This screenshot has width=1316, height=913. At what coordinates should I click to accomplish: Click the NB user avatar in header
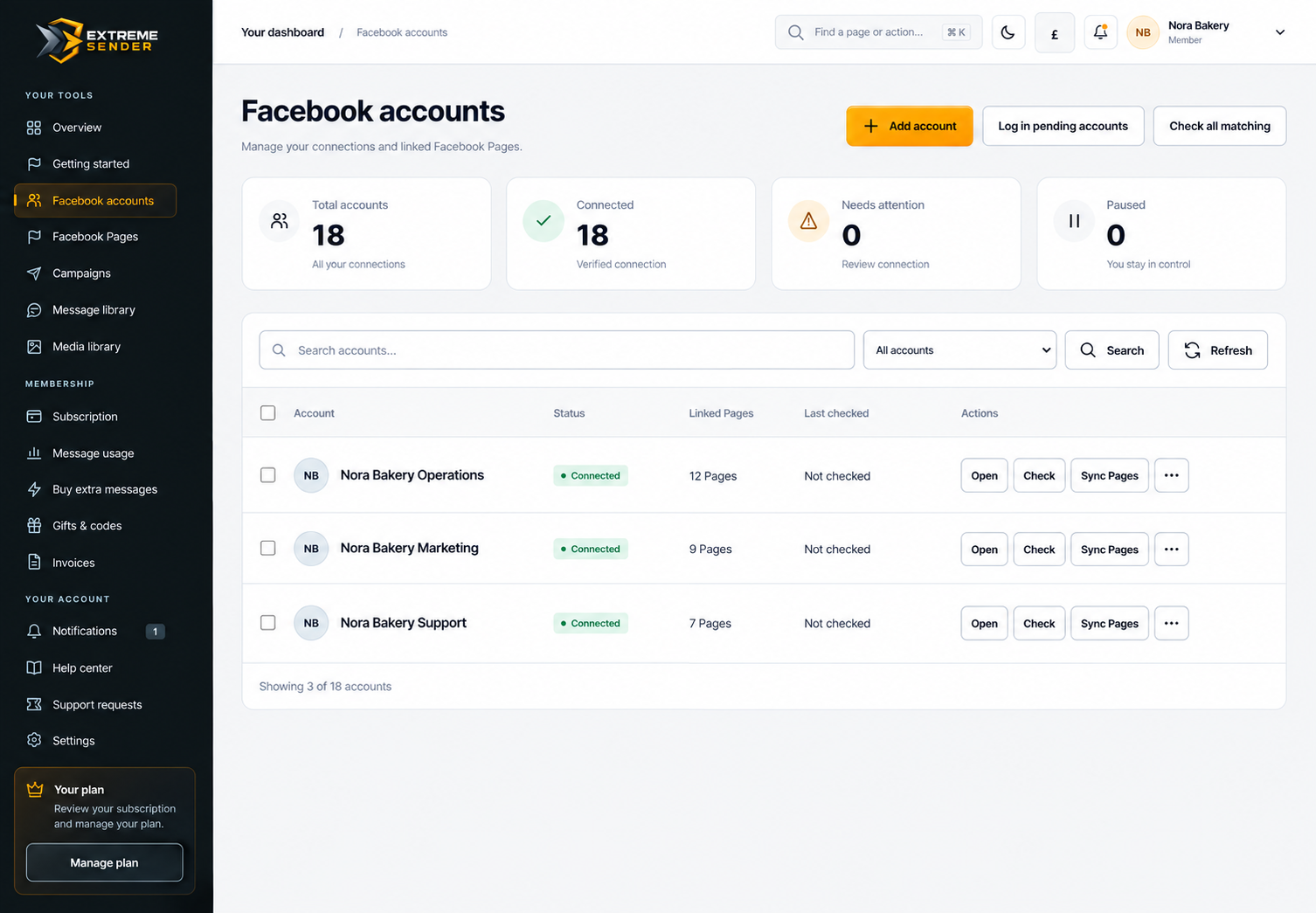coord(1143,32)
